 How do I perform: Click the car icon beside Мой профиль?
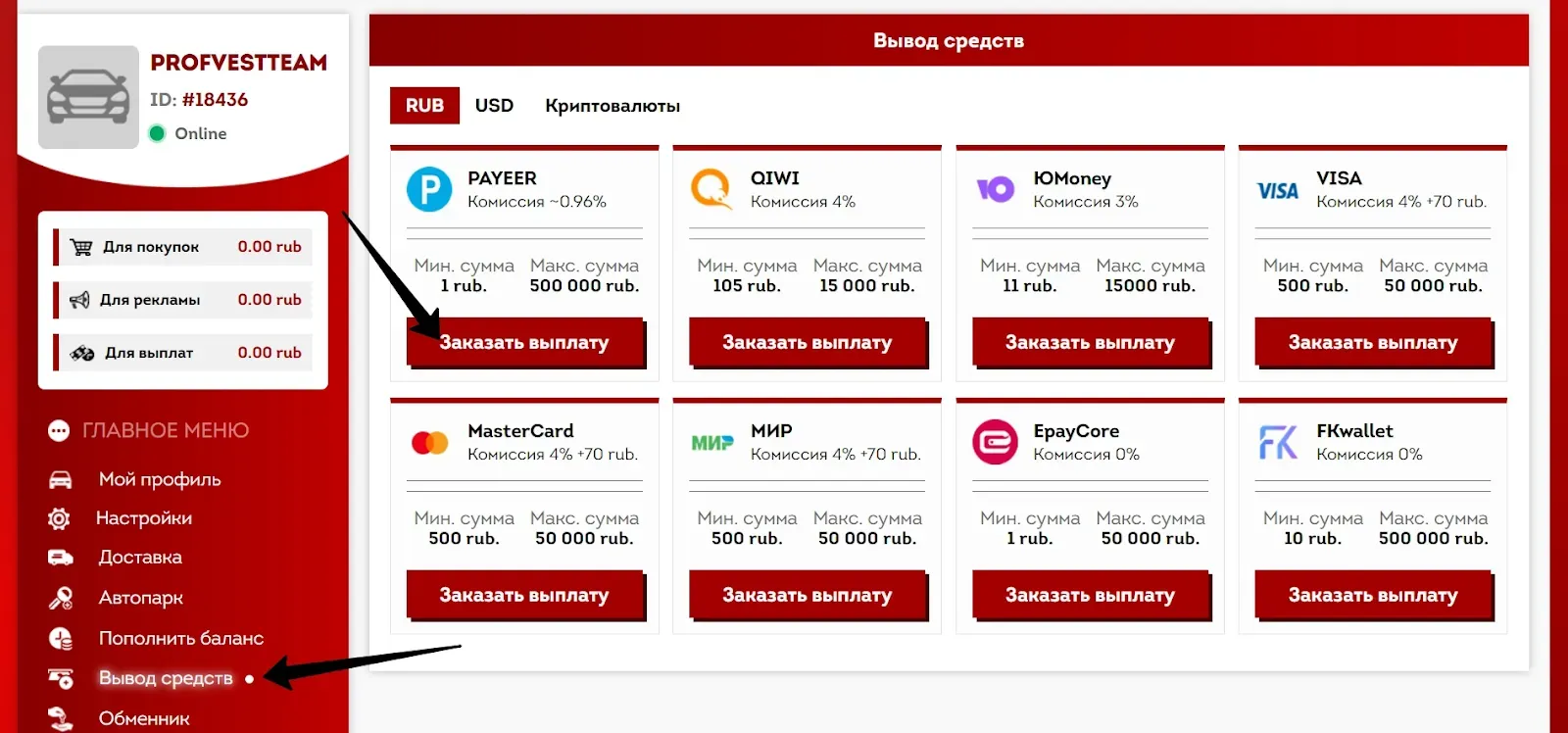point(60,479)
